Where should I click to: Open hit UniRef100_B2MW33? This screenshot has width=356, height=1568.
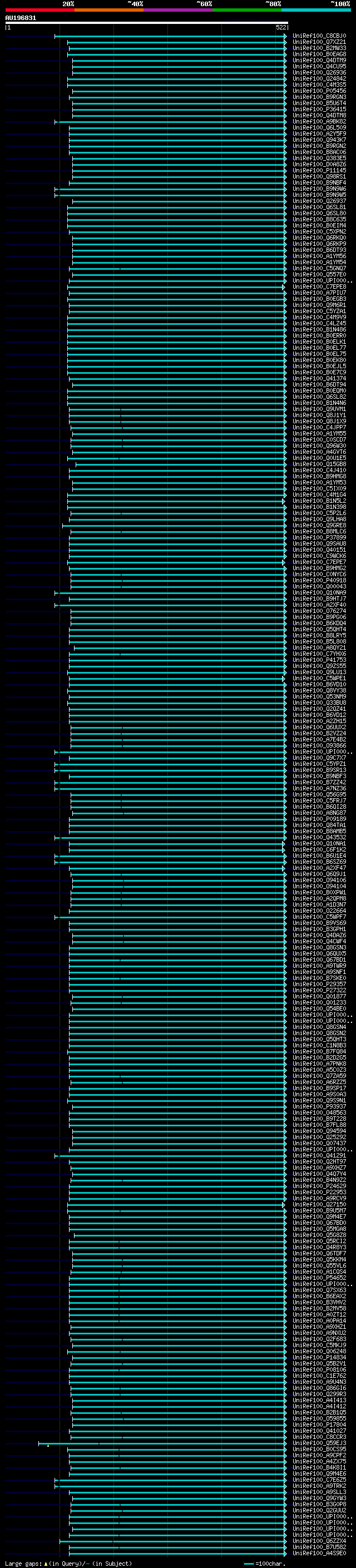point(319,48)
